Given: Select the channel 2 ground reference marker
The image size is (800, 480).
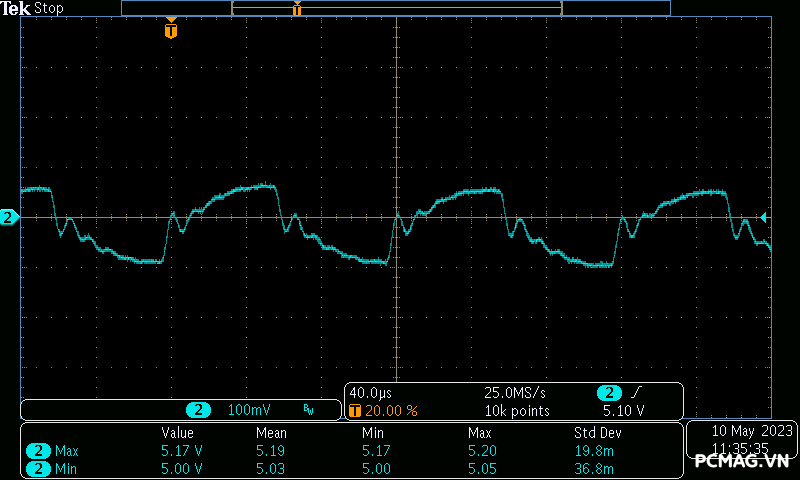Looking at the screenshot, I should (9, 217).
